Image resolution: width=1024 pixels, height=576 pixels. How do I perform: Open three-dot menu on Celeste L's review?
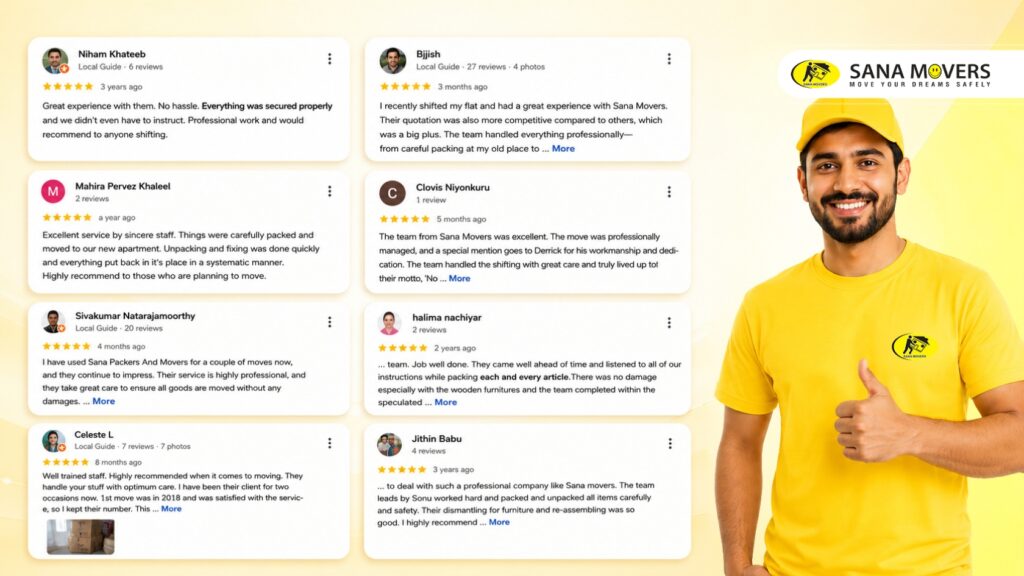(x=330, y=443)
